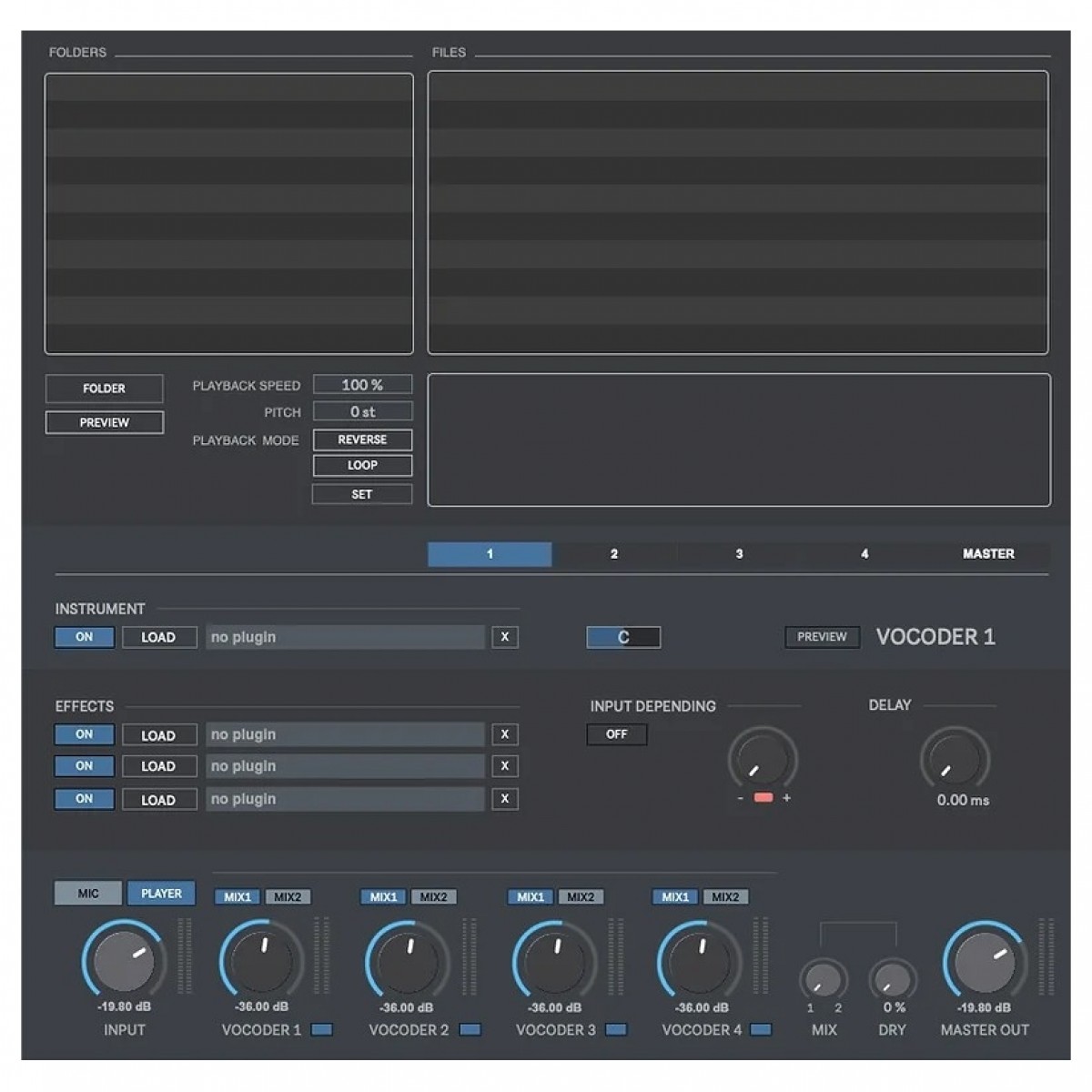Viewport: 1092px width, 1092px height.
Task: Open the Playback Speed 100 % field
Action: coord(362,385)
